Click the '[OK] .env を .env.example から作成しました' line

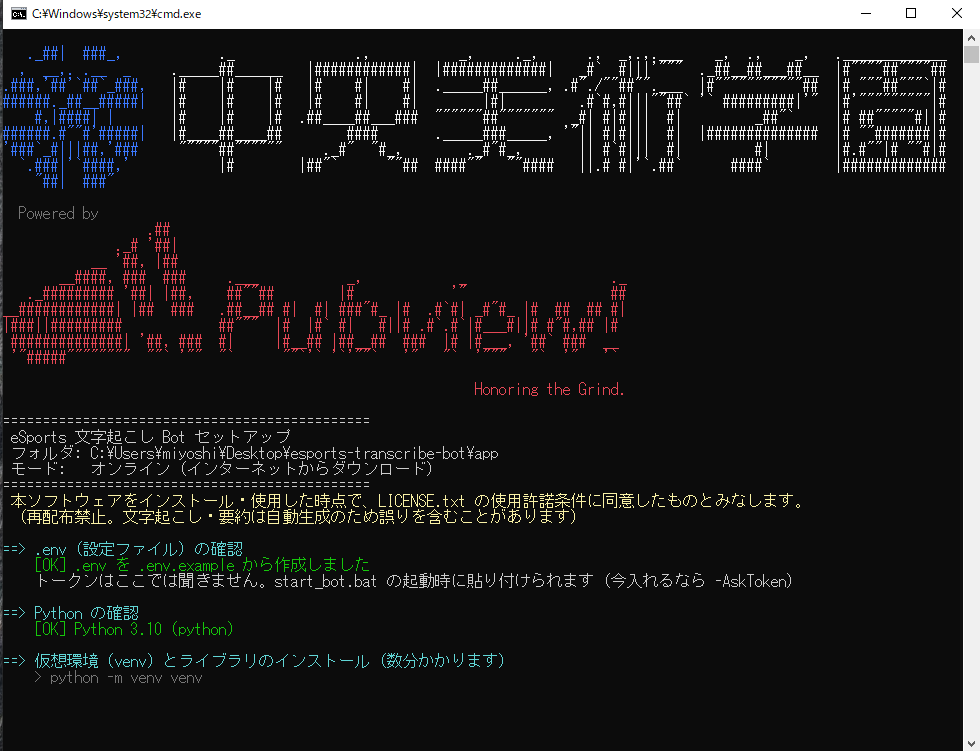[x=202, y=565]
